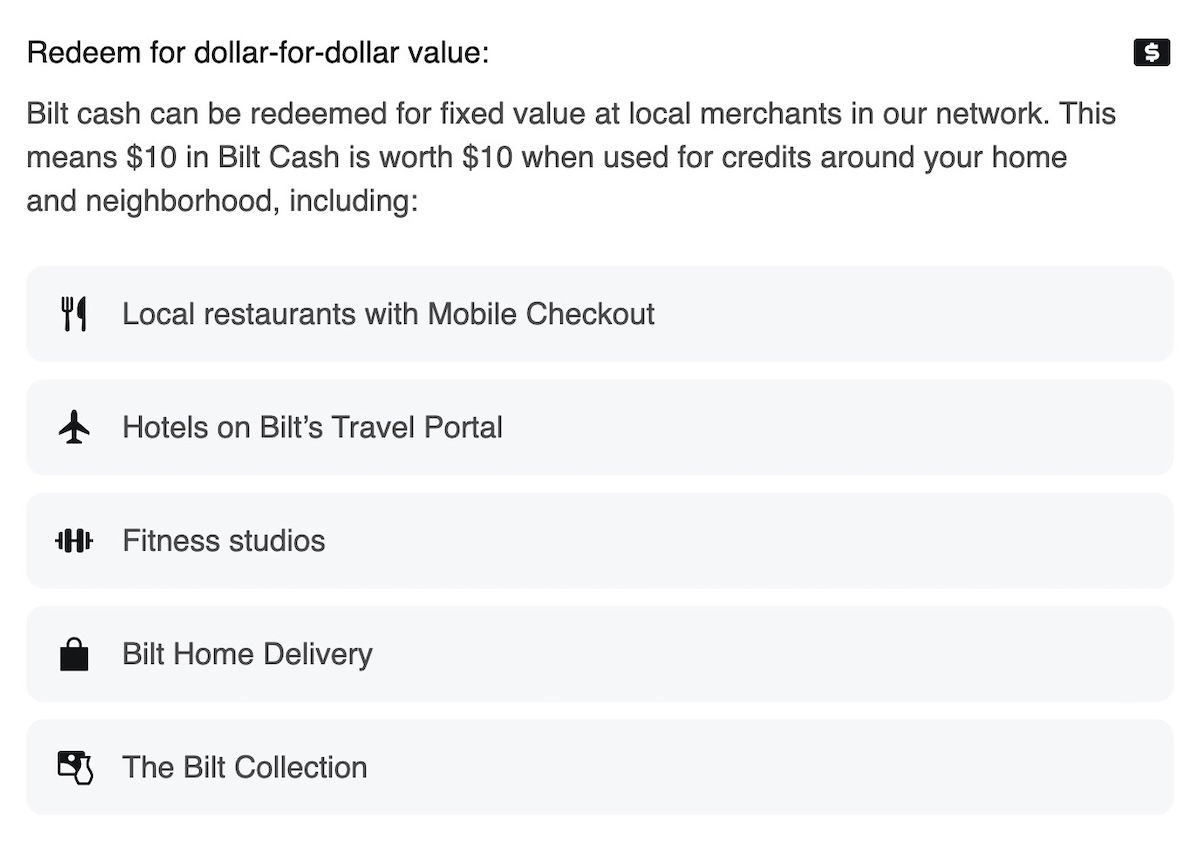
Task: Click the line starting "means $10 in Bilt Cash"
Action: (546, 157)
